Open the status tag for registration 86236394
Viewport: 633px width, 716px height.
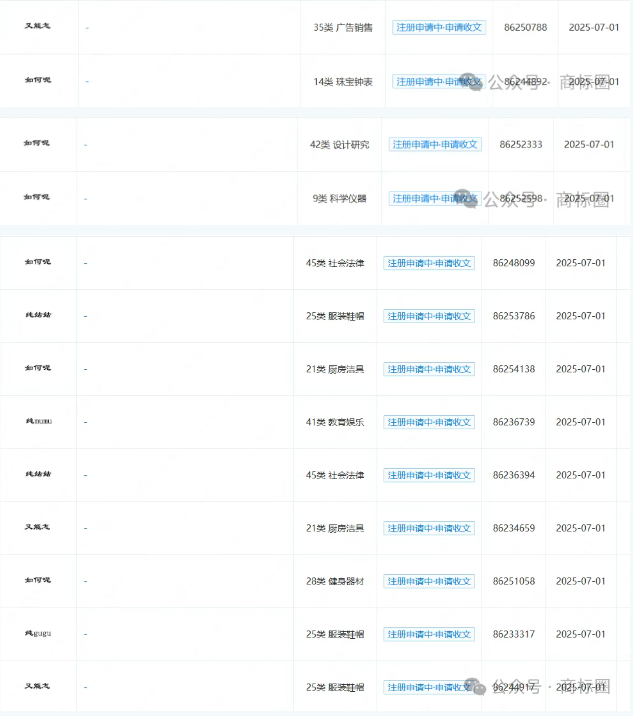pos(428,475)
